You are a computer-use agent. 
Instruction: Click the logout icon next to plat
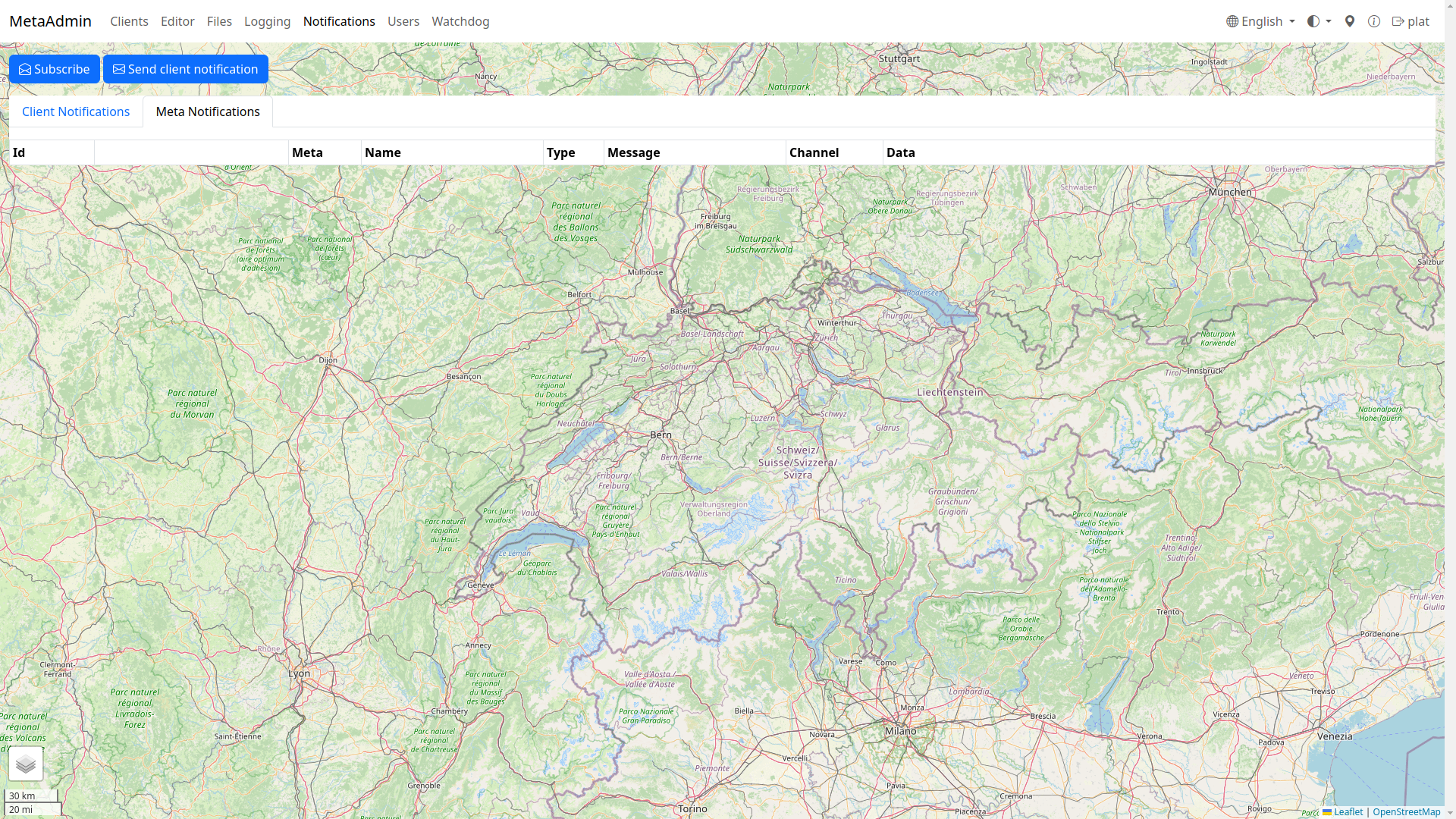pyautogui.click(x=1398, y=21)
